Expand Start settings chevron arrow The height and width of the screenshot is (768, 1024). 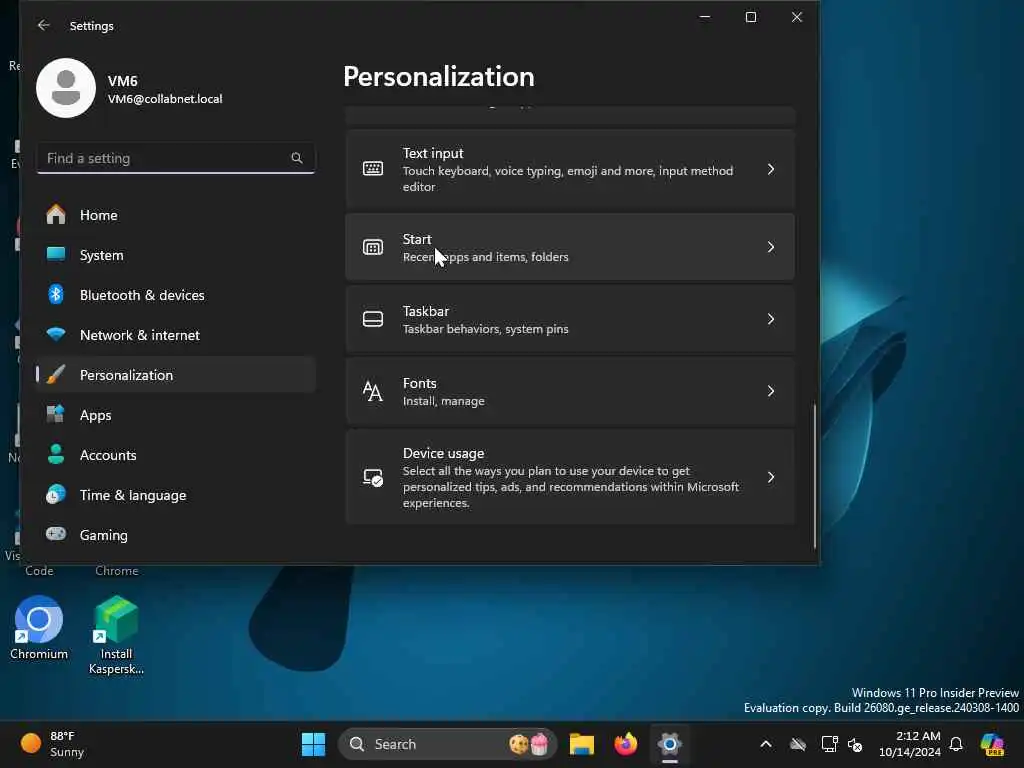tap(771, 248)
